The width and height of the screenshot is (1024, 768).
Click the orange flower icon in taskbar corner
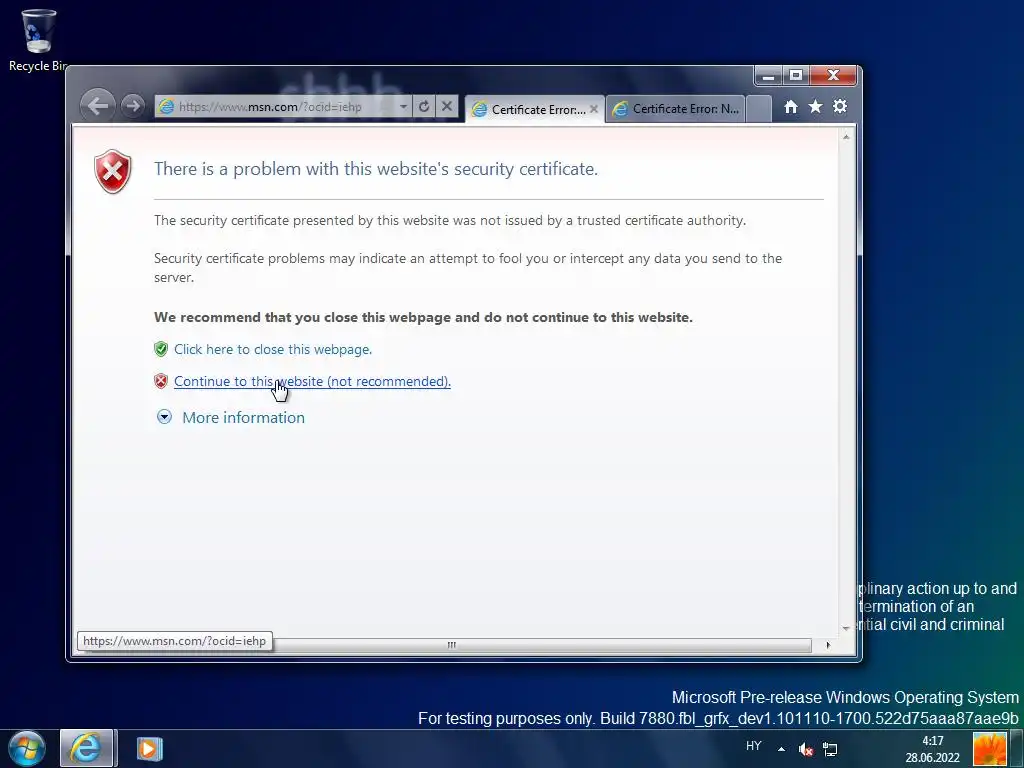990,749
